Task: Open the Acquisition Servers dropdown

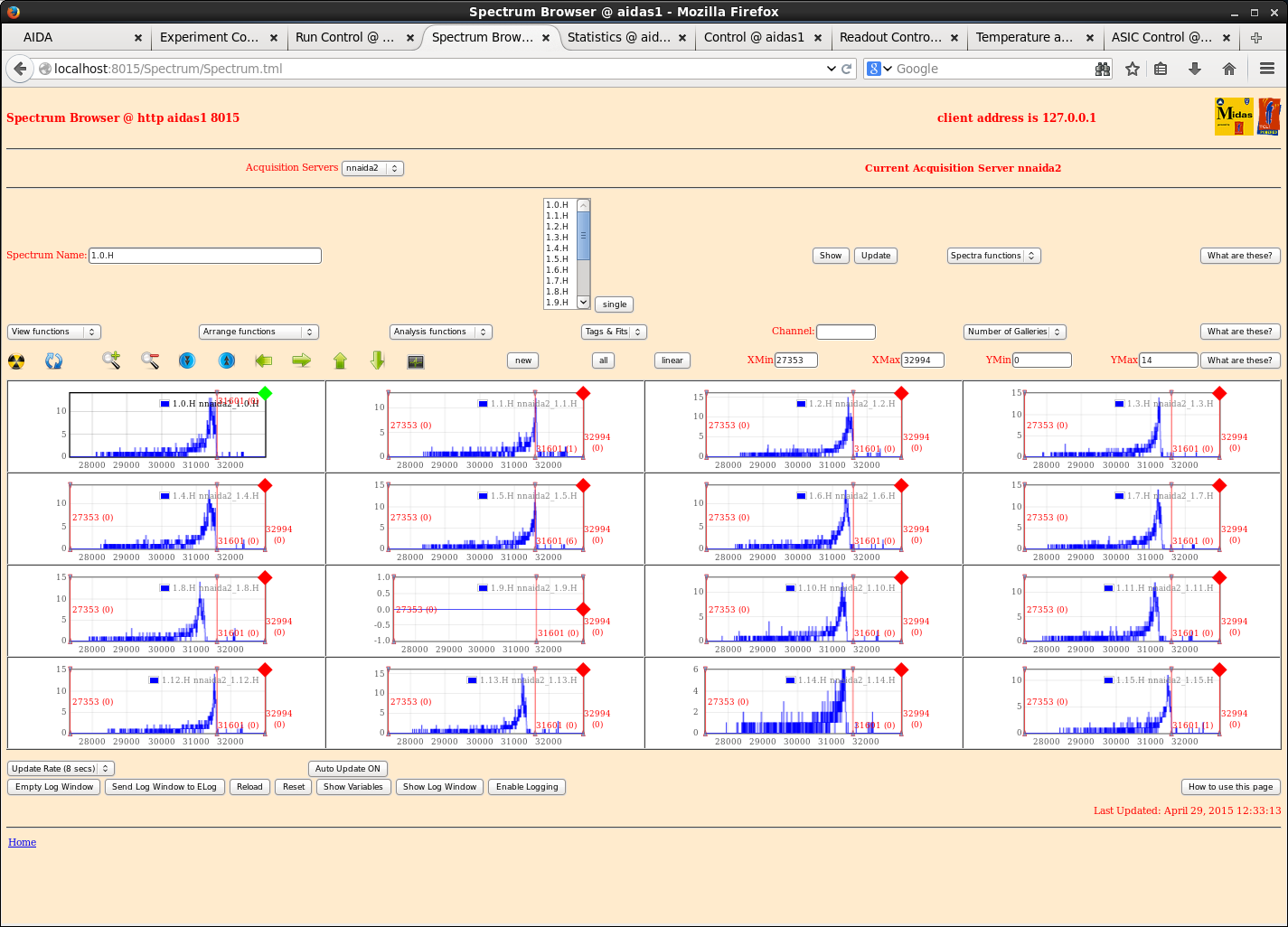Action: (372, 168)
